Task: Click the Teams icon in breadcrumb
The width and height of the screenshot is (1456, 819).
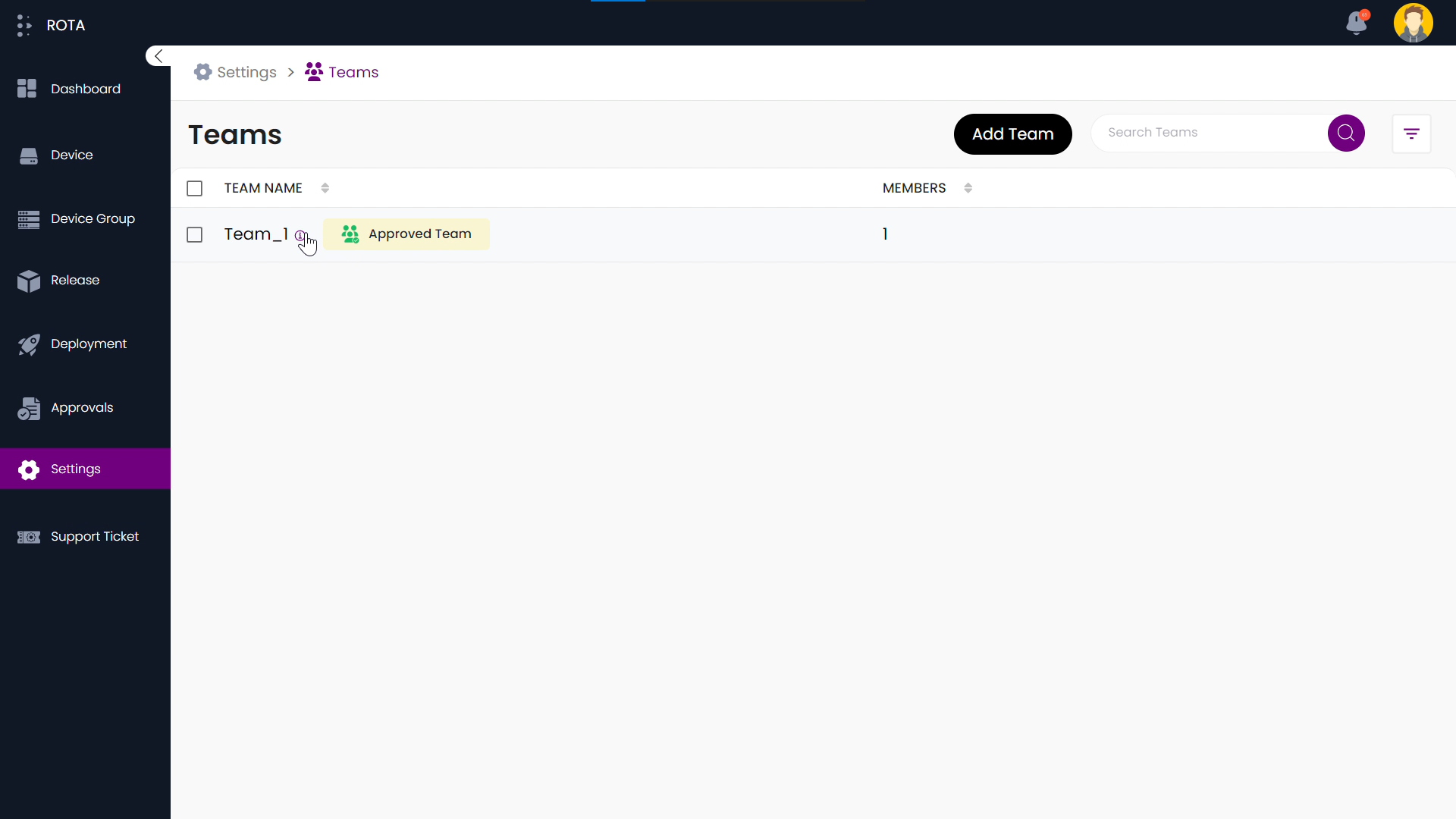Action: [313, 72]
